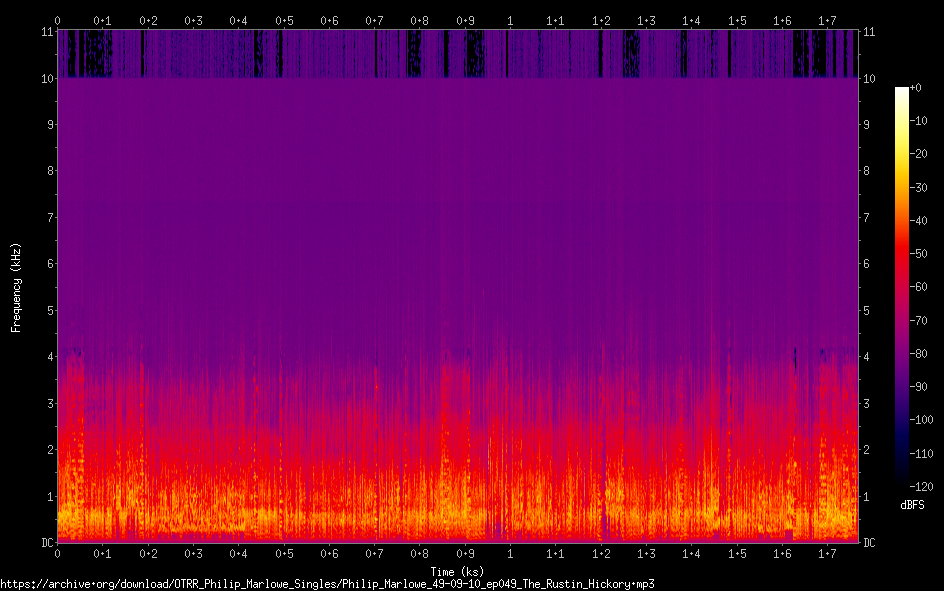This screenshot has height=591, width=944.
Task: Click the 4 kHz label on the left axis
Action: [48, 357]
